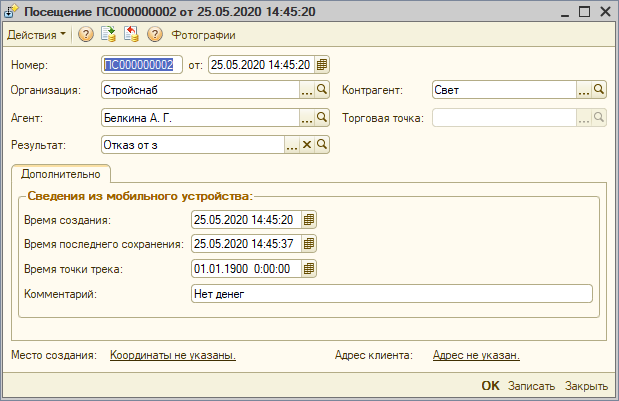Open selection list for Контрагент field
Screen dimensions: 619x401
pyautogui.click(x=584, y=90)
